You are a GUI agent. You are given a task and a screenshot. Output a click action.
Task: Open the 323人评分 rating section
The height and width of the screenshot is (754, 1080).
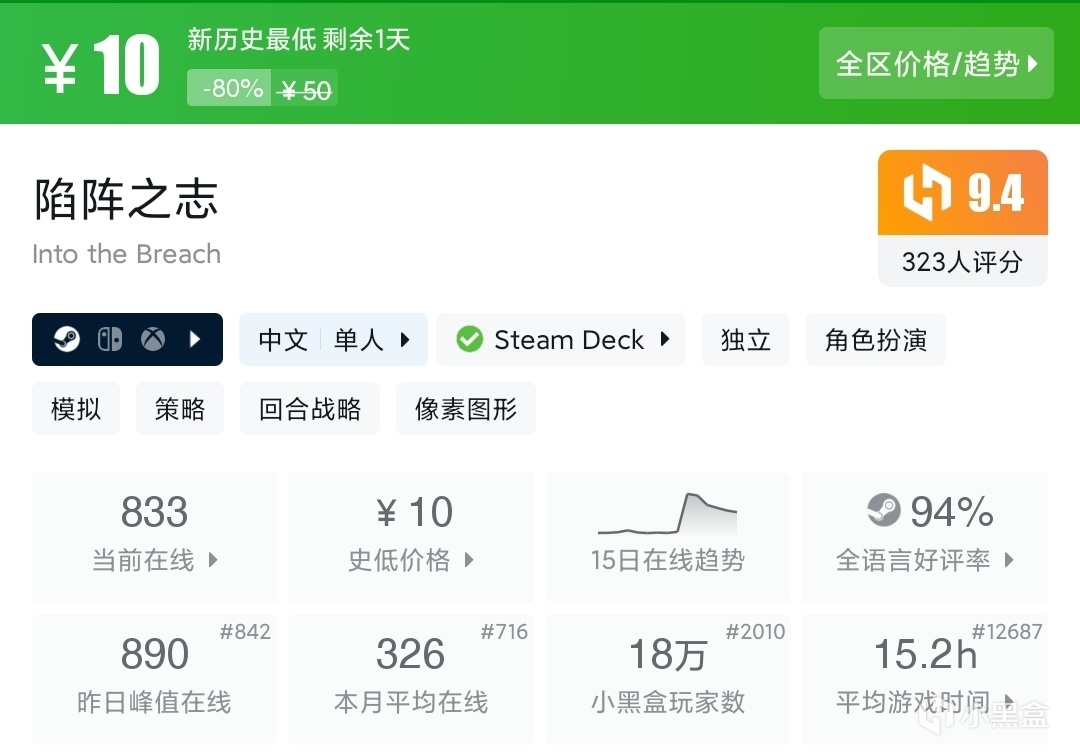click(x=962, y=262)
